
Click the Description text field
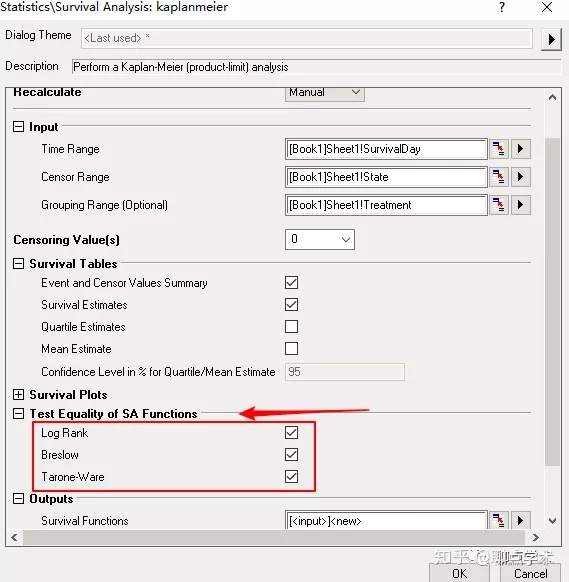coord(316,67)
